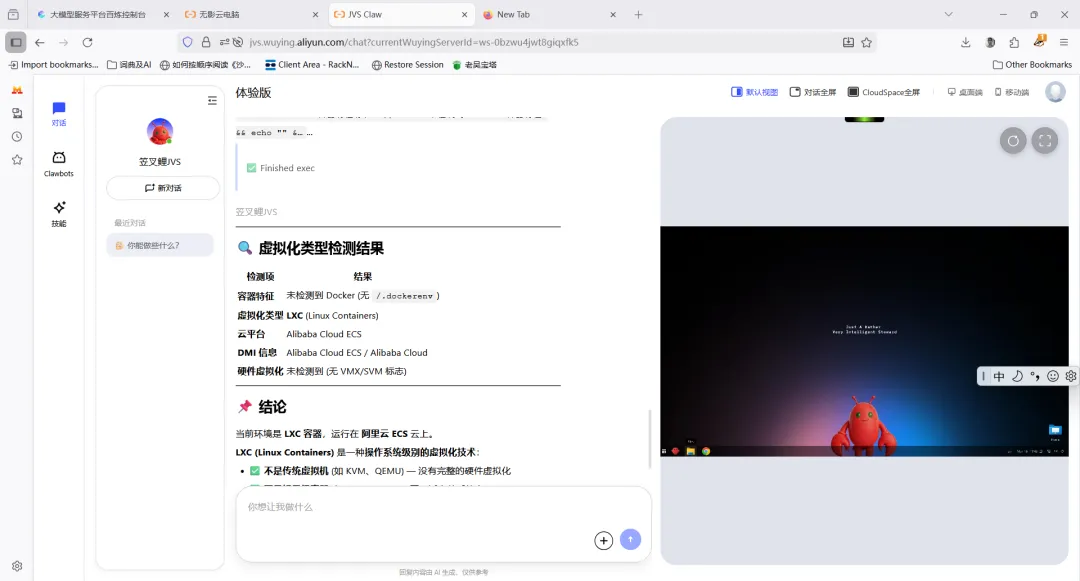Open browser sidebar bookmarks star icon

(x=17, y=160)
